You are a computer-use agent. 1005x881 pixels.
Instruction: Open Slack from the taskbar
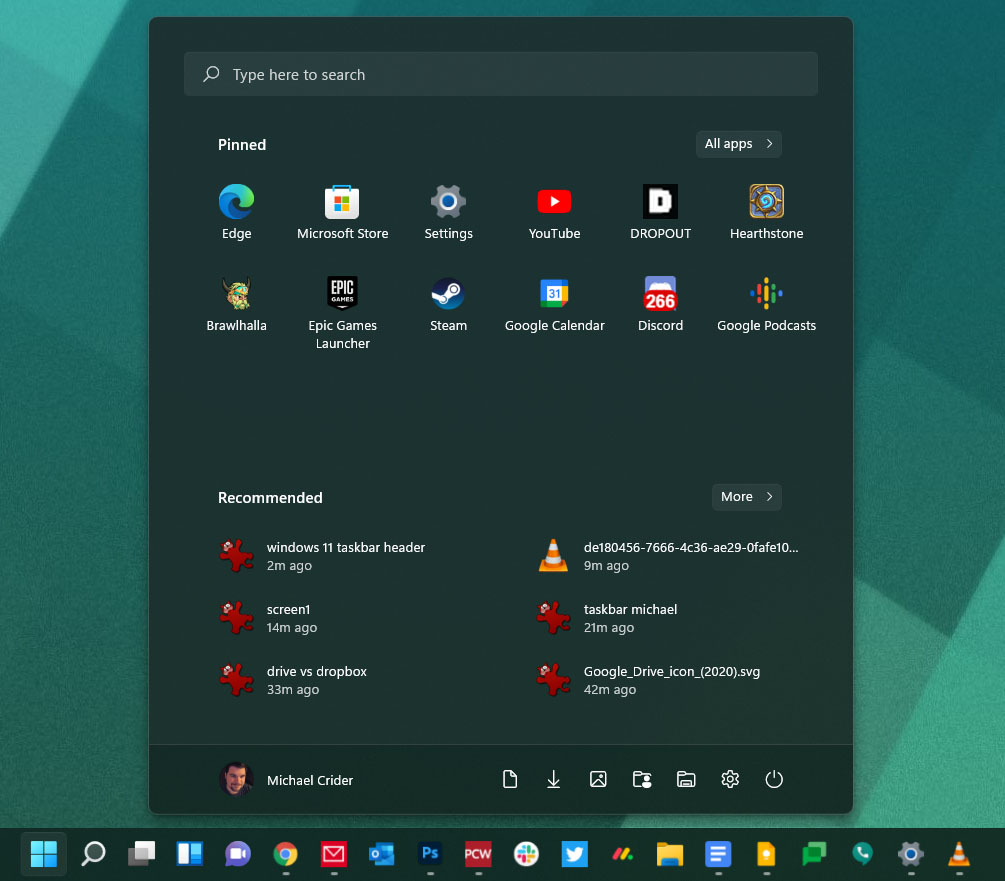pyautogui.click(x=526, y=854)
